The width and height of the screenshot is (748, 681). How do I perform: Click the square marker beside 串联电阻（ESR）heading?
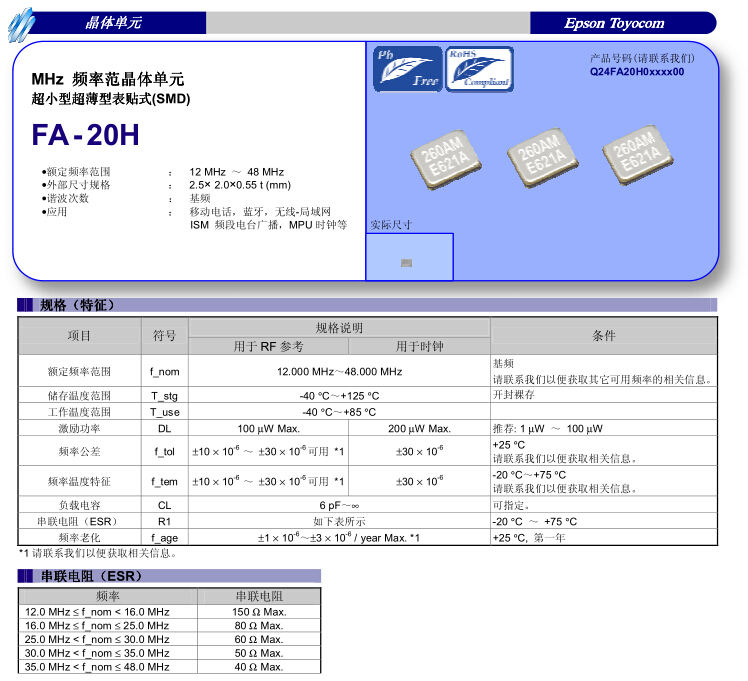coord(26,576)
